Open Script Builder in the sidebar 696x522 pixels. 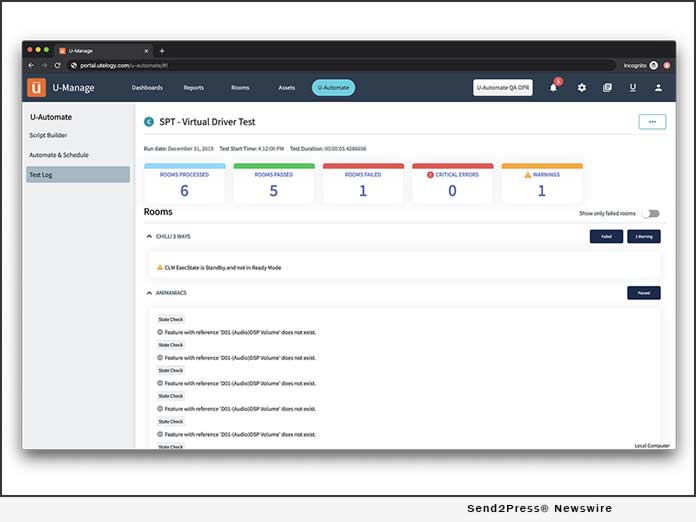49,135
